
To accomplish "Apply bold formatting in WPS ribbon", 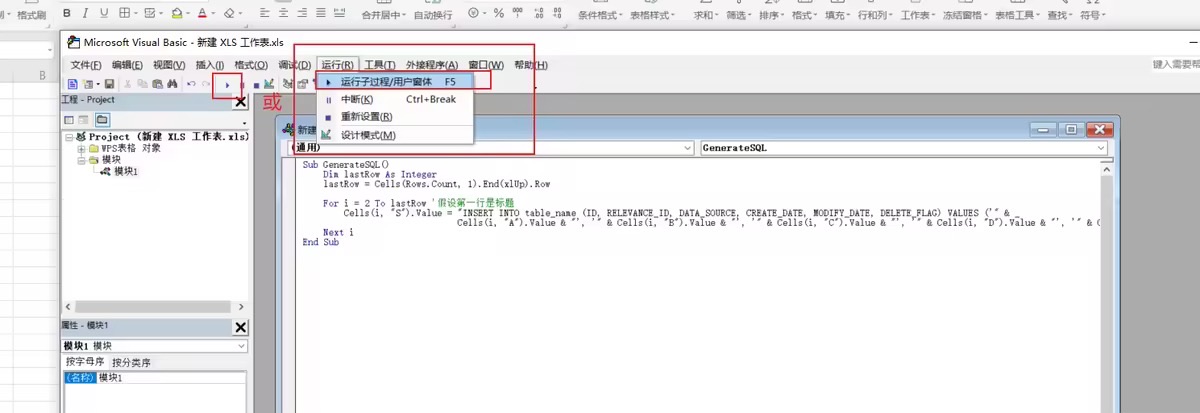I will point(67,13).
